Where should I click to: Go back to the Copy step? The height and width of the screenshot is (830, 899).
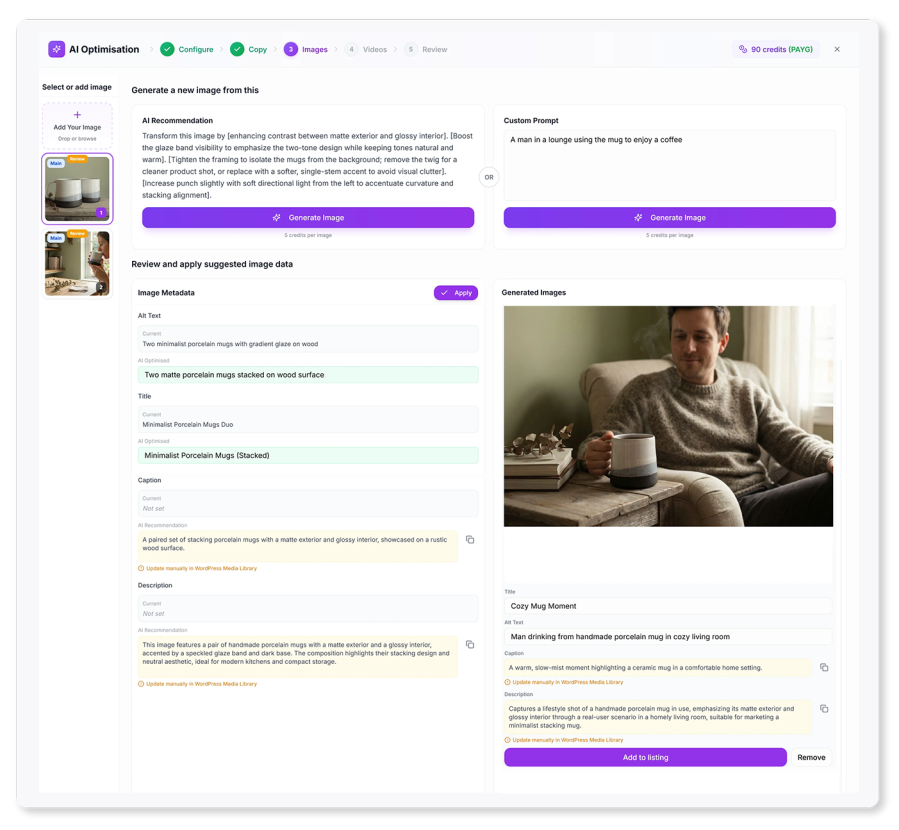[249, 49]
